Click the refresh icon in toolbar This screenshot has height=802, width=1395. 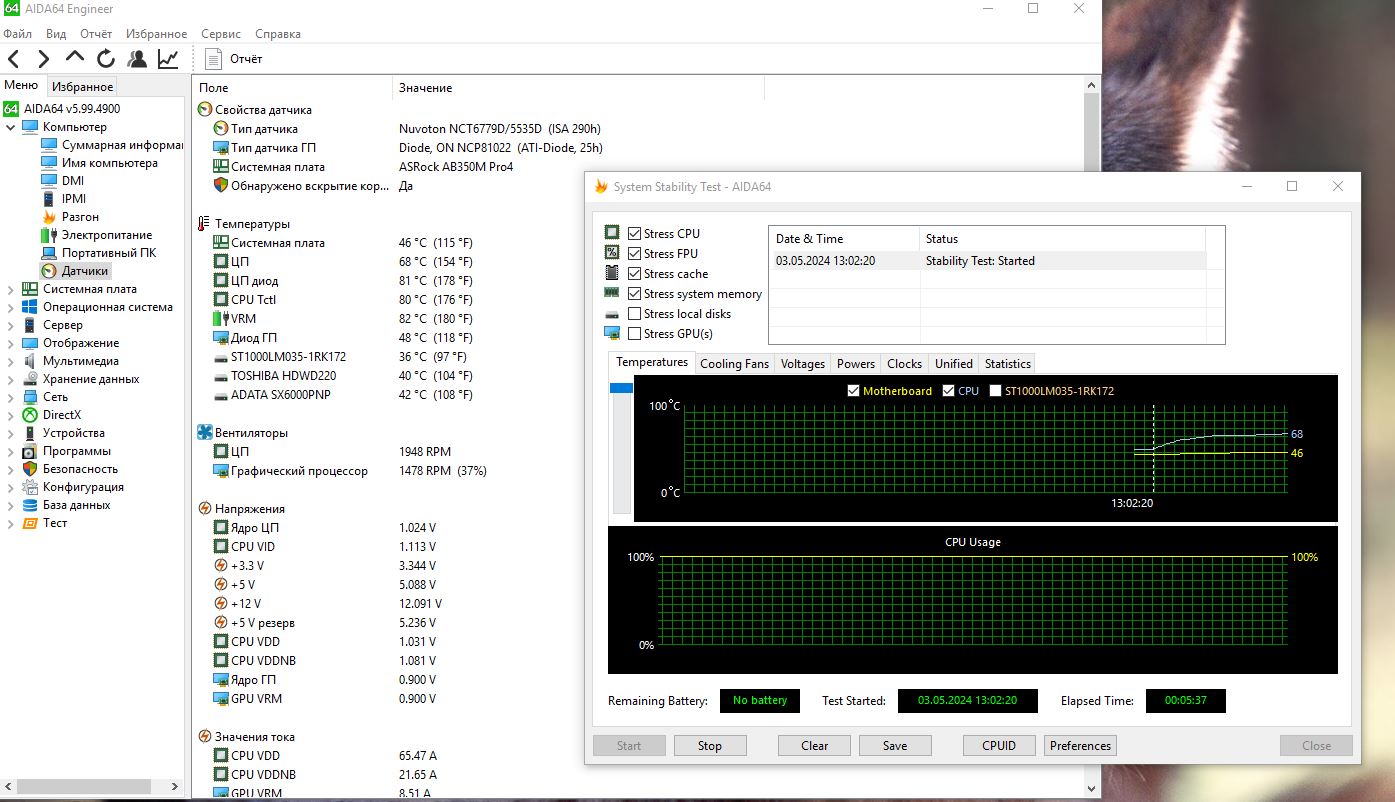(x=106, y=59)
